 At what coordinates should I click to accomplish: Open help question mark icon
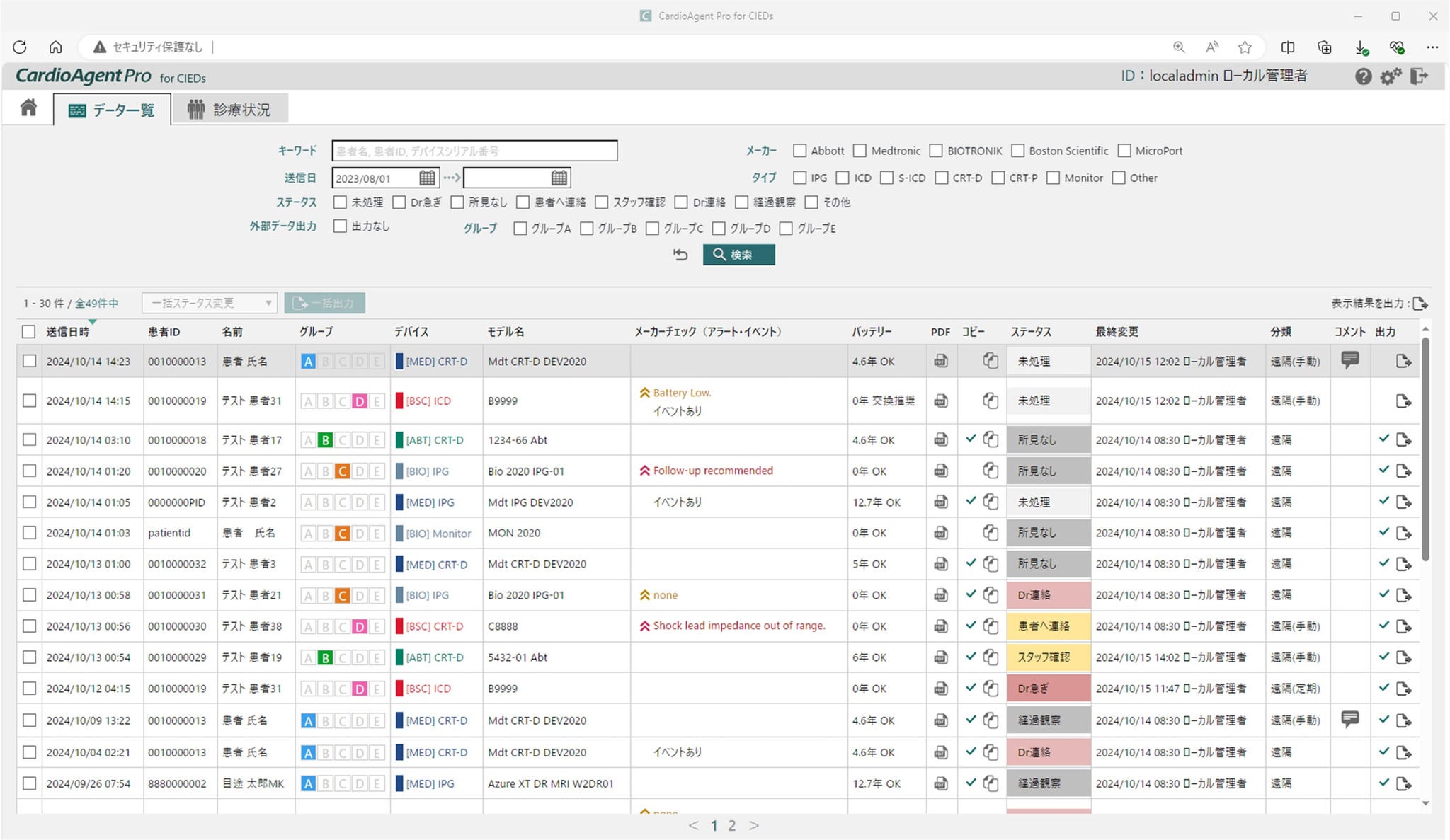[x=1363, y=76]
